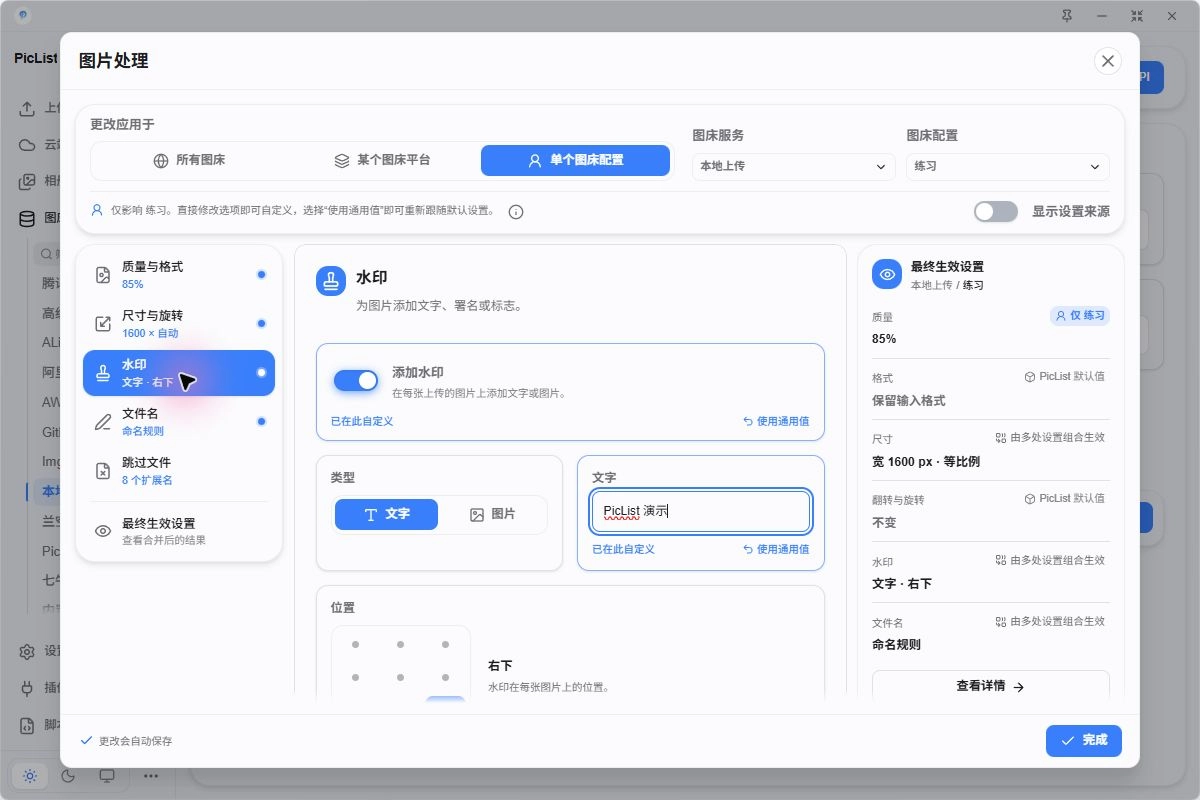Set watermark position to middle-left dot

355,678
